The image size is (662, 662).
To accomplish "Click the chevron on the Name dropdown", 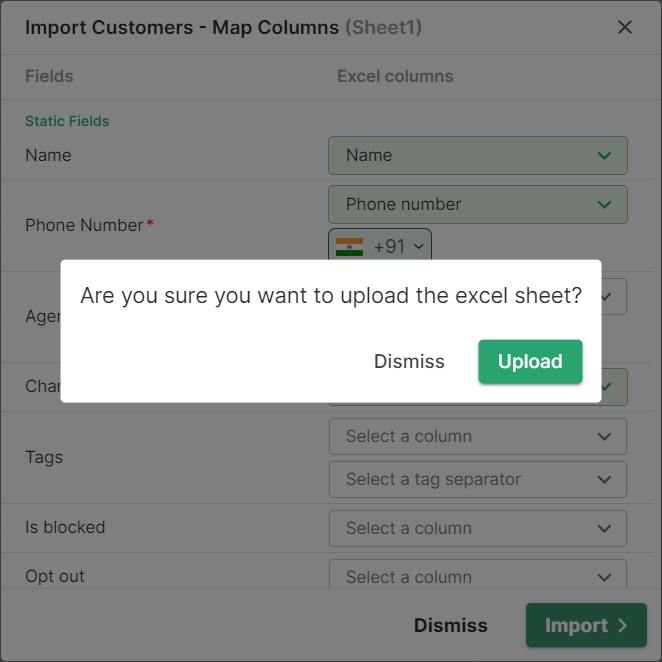I will [604, 155].
